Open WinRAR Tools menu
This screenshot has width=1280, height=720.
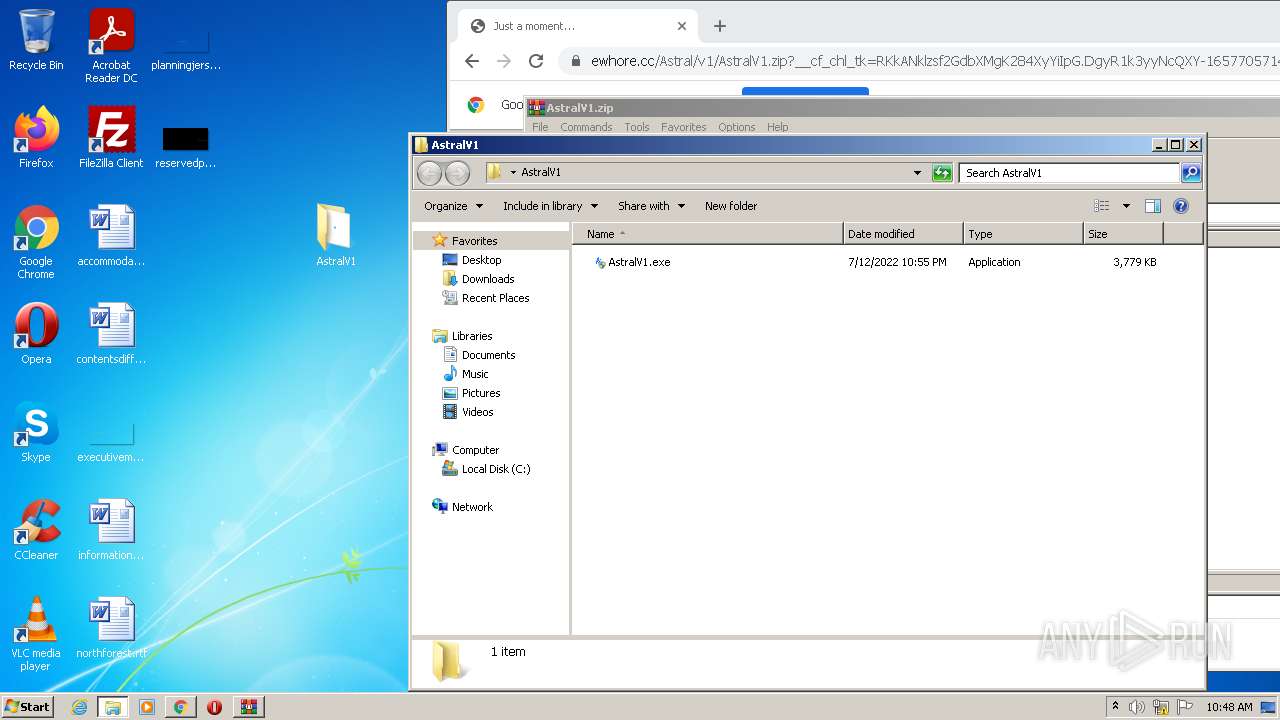pos(637,127)
